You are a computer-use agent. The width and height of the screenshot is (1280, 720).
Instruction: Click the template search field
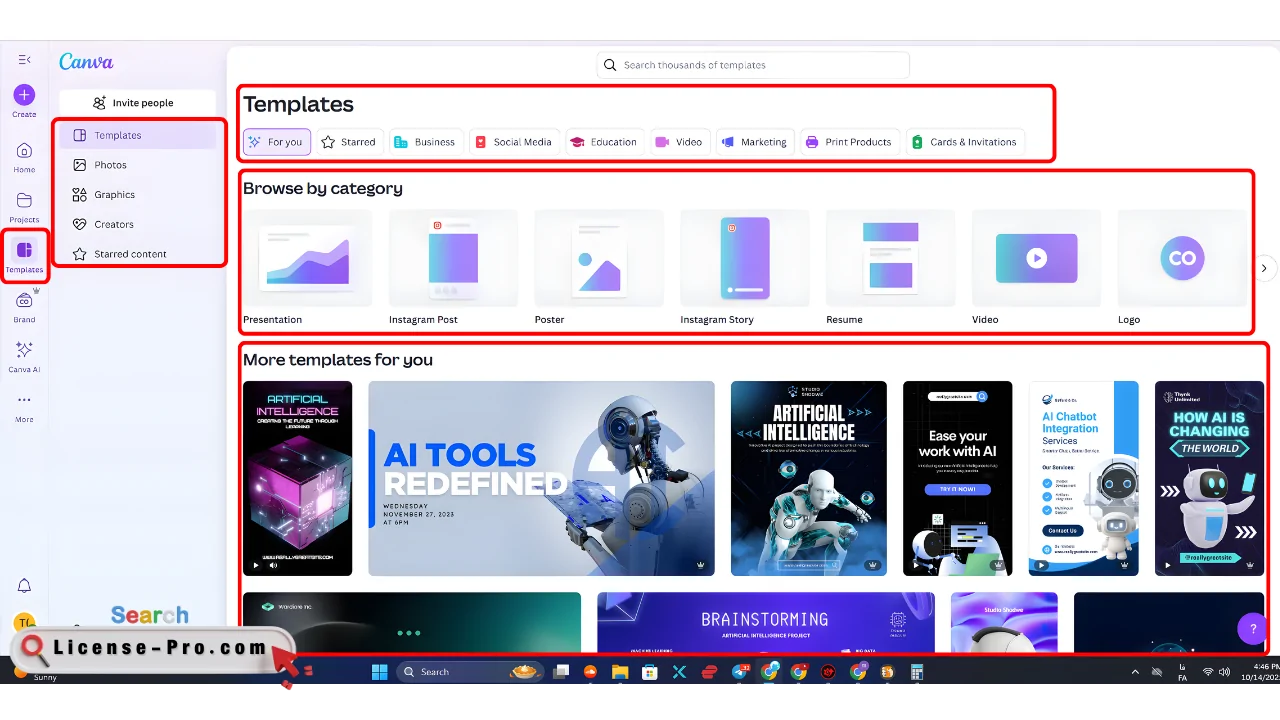[x=753, y=65]
